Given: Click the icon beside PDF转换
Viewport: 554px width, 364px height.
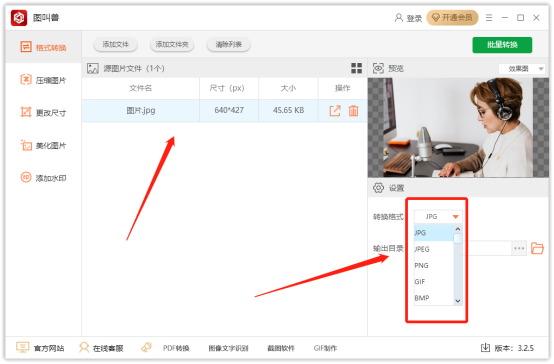Looking at the screenshot, I should [147, 347].
